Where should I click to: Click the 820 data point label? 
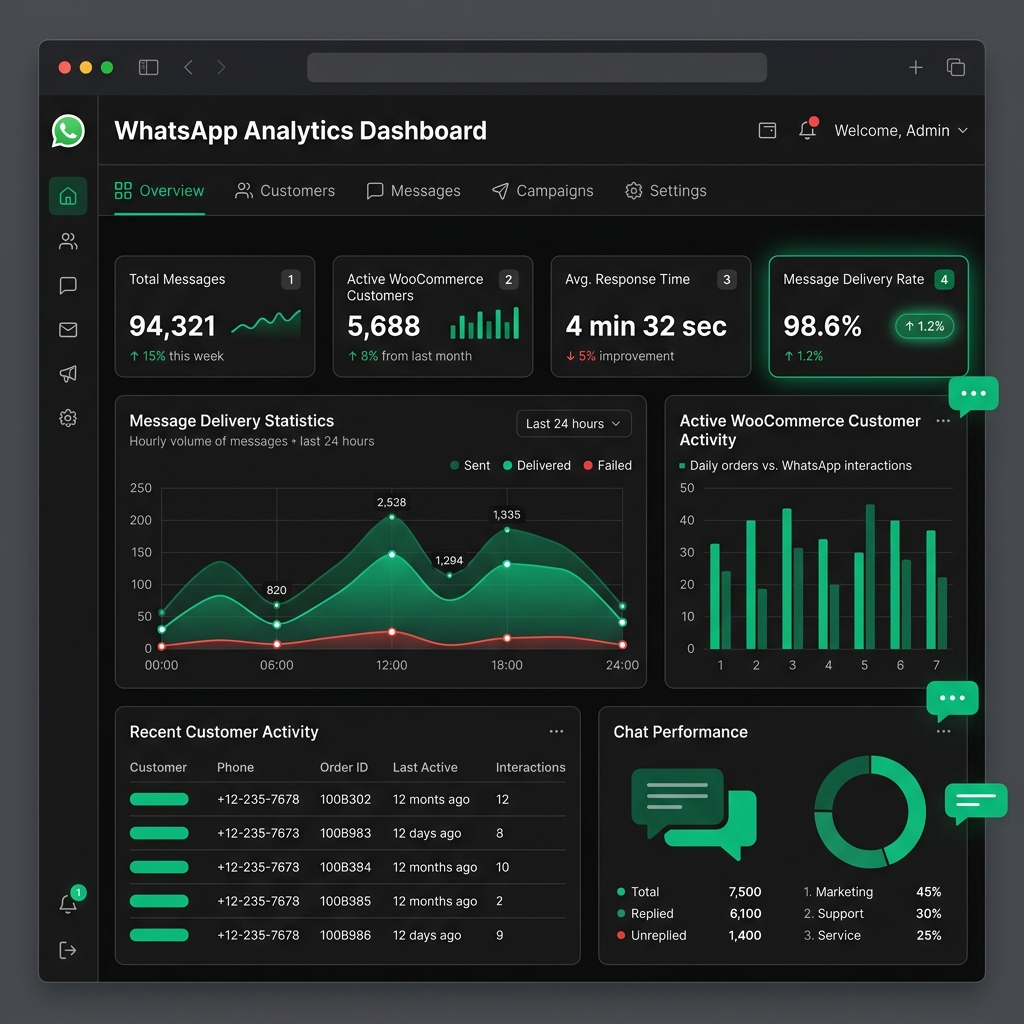[276, 590]
